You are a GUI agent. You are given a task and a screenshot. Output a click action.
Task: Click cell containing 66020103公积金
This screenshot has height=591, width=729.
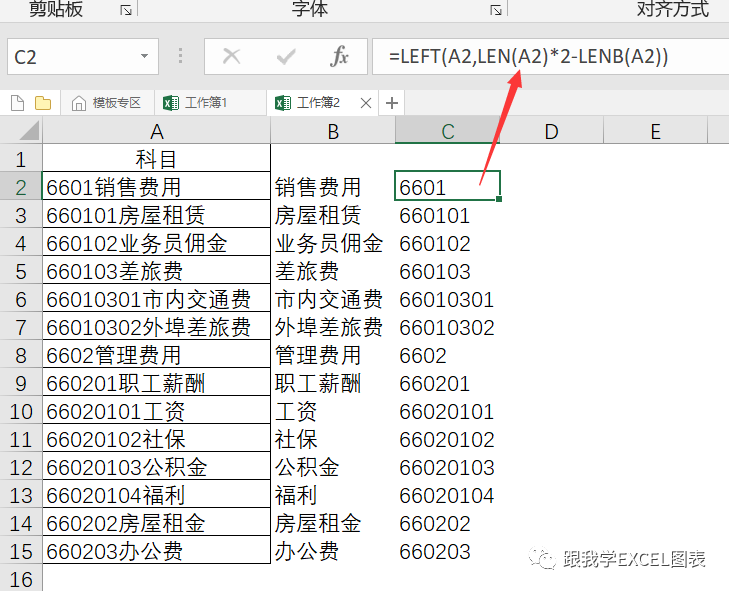pyautogui.click(x=156, y=466)
